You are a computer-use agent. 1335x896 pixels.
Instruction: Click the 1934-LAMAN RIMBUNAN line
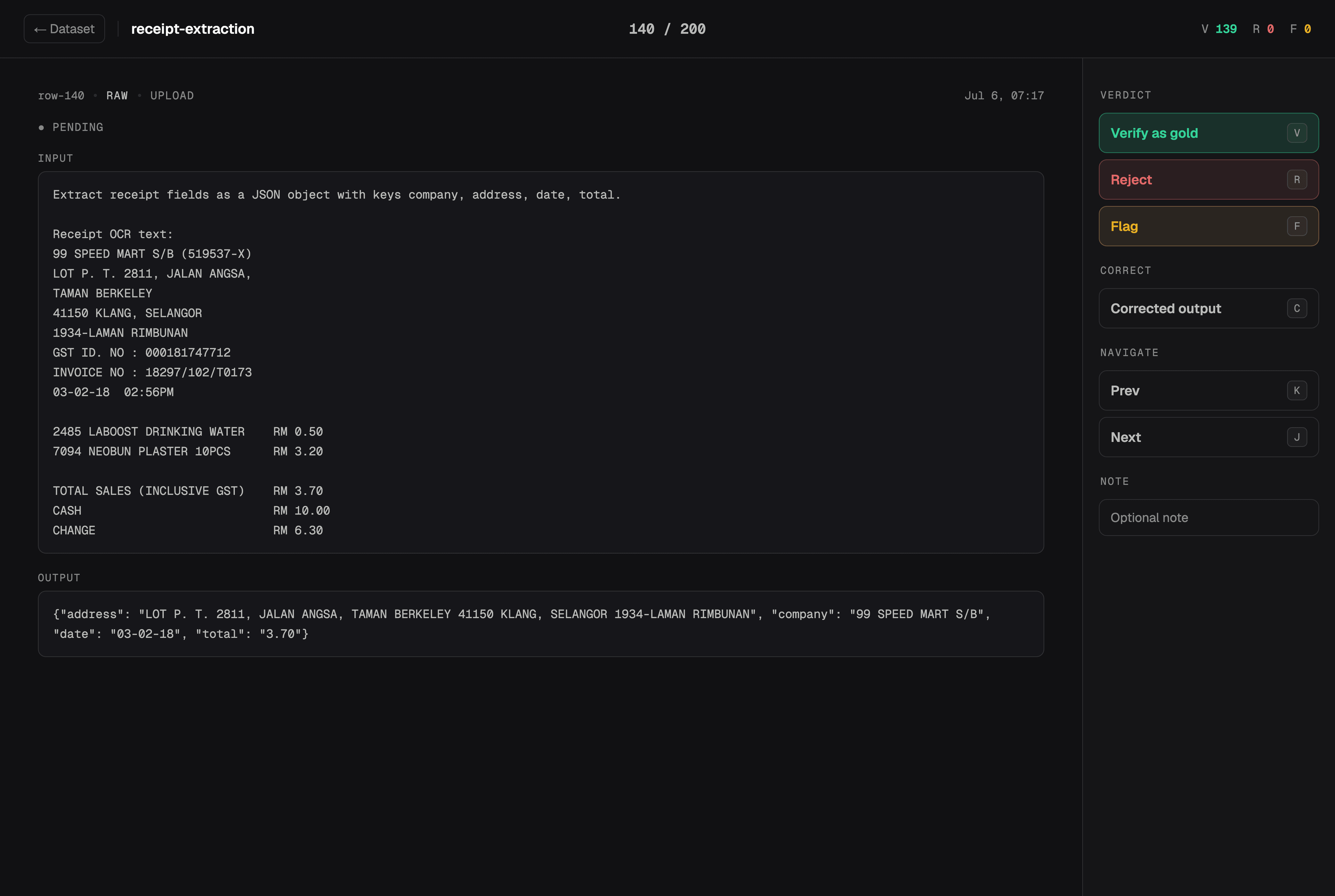point(120,333)
